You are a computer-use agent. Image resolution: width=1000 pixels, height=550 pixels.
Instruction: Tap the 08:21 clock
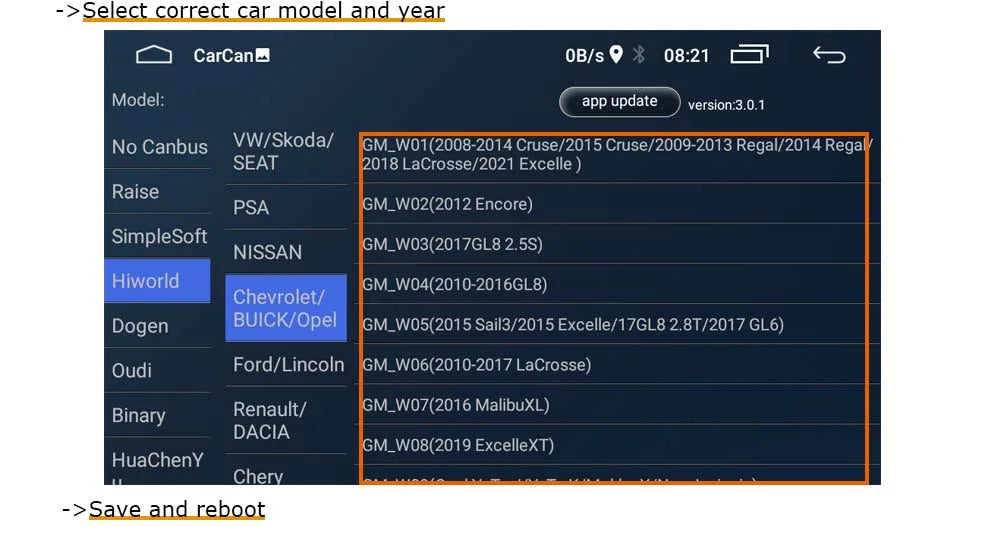click(x=686, y=56)
